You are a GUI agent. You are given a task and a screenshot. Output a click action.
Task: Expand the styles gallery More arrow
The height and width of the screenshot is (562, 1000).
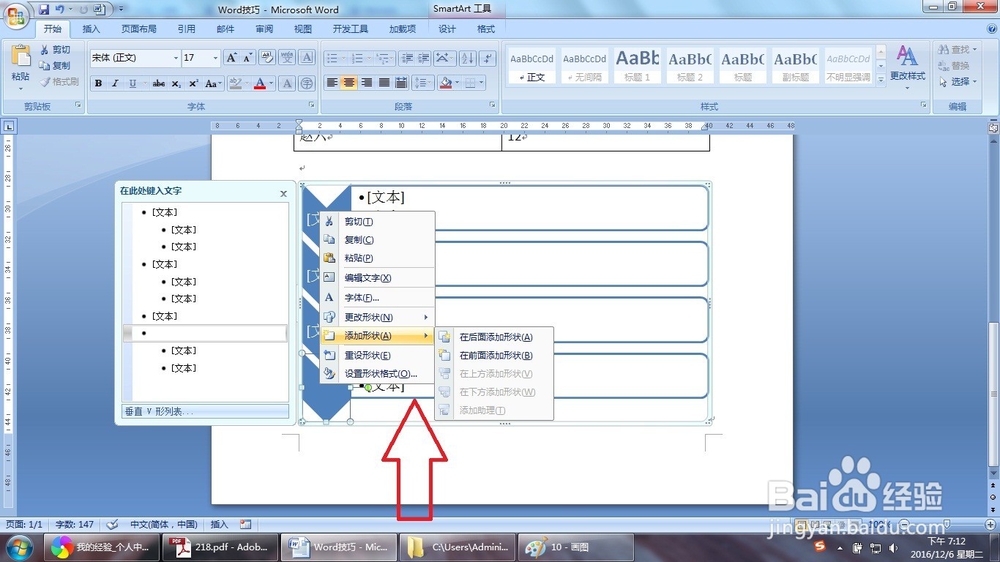coord(881,79)
